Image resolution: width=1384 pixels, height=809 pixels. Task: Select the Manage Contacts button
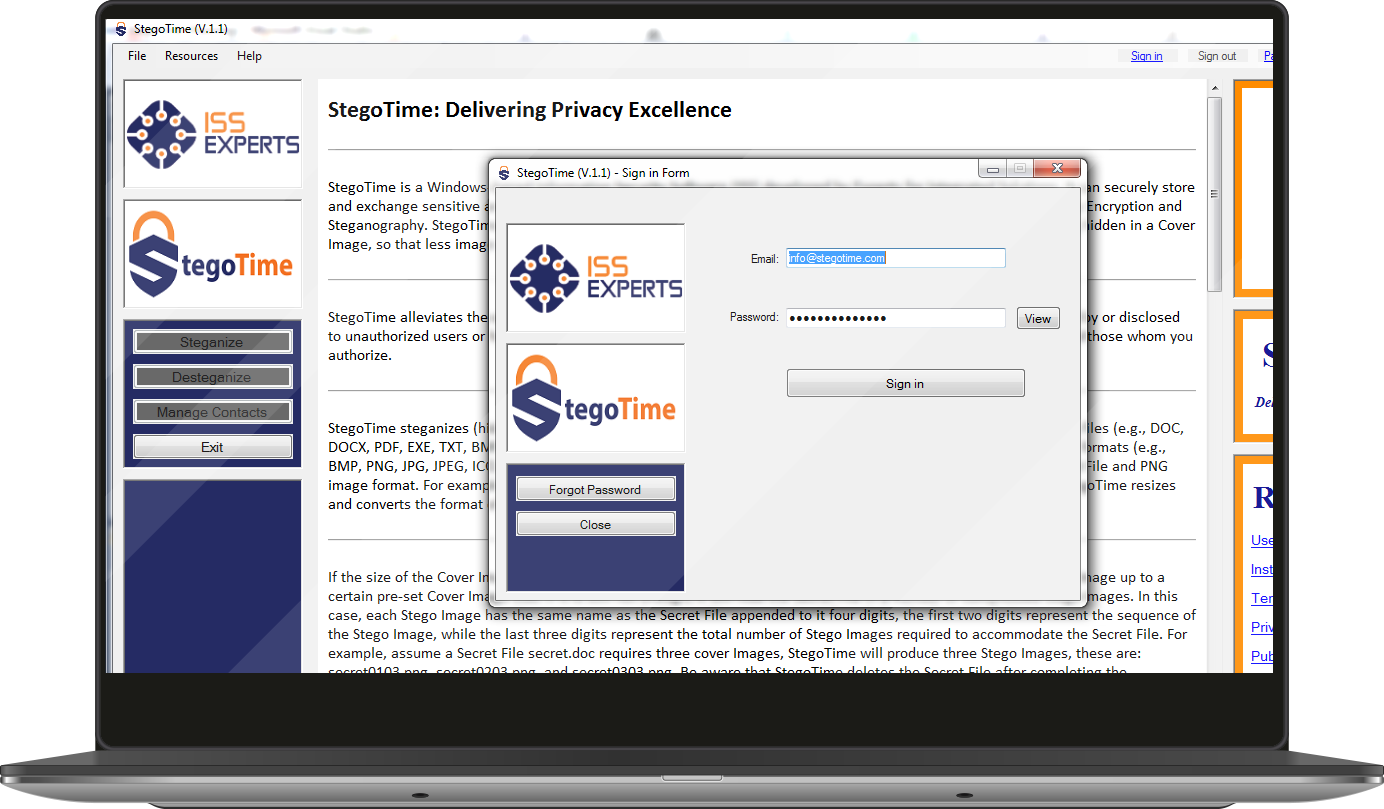click(x=212, y=412)
